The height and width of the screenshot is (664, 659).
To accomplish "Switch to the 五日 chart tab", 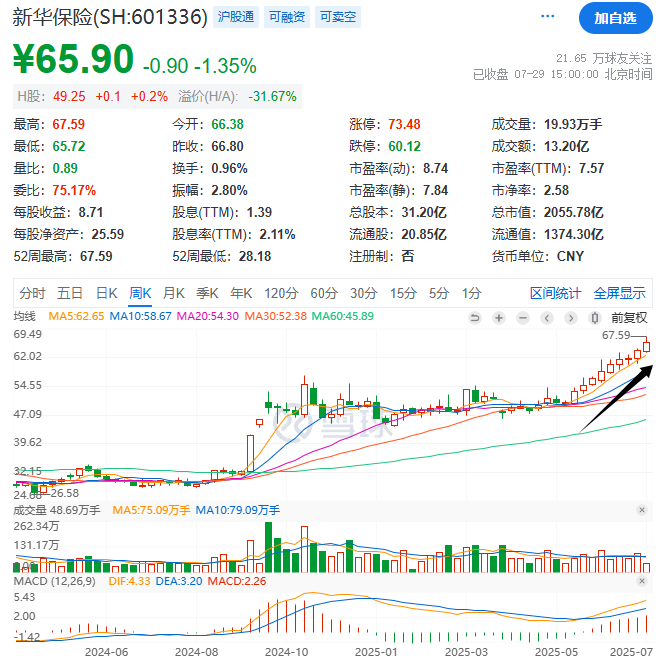I will (69, 293).
